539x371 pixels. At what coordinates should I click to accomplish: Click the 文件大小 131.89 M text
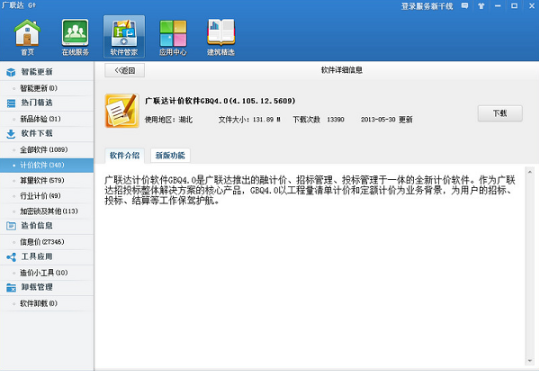click(x=250, y=120)
